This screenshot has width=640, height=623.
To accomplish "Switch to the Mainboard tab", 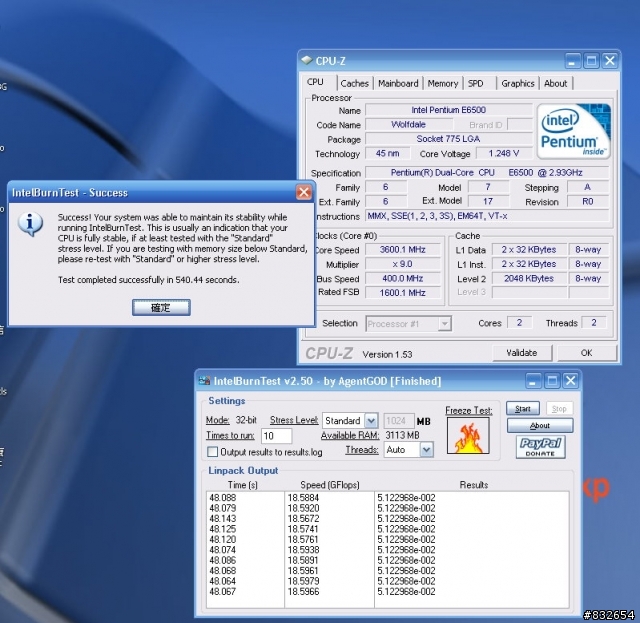I will [x=398, y=84].
